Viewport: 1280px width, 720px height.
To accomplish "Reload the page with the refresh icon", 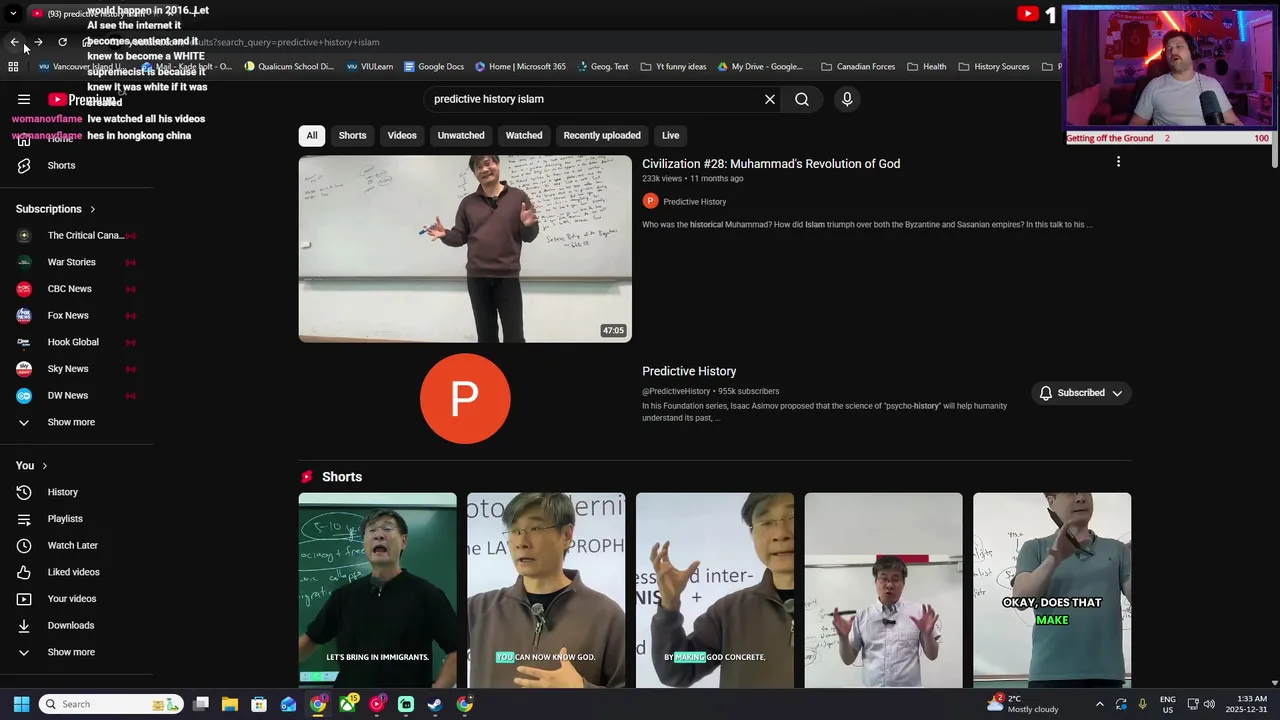I will click(62, 42).
